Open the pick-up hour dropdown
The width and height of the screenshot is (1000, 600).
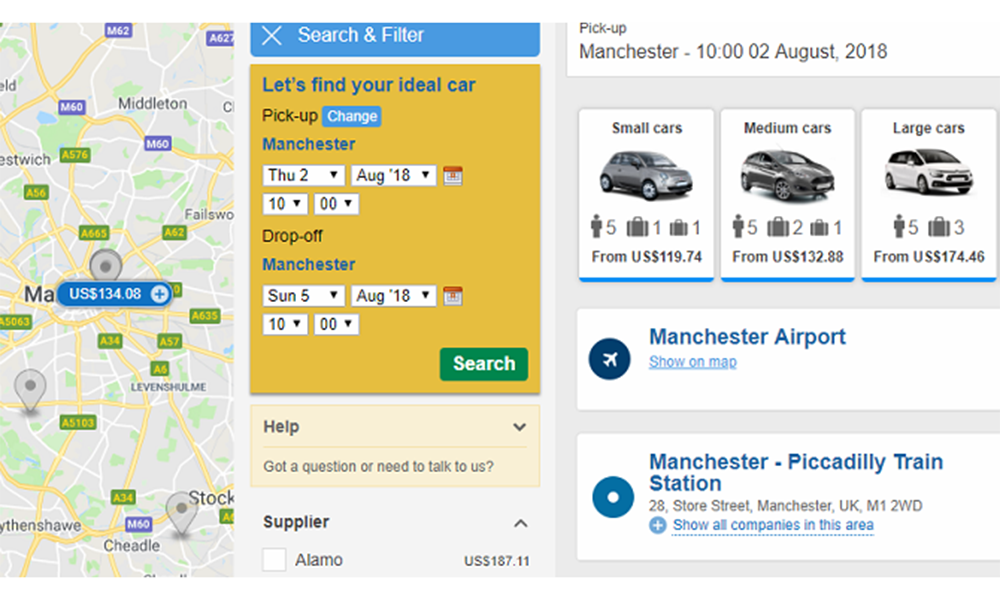(284, 204)
